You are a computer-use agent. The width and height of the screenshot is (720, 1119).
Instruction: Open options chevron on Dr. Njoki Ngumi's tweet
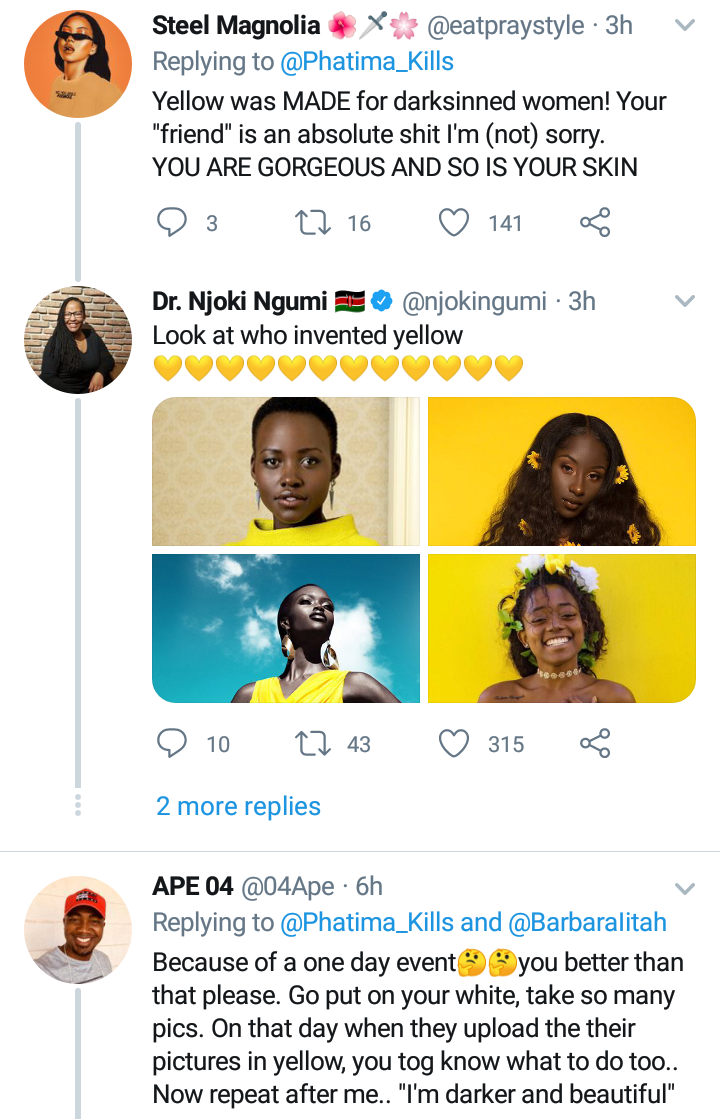pyautogui.click(x=685, y=301)
